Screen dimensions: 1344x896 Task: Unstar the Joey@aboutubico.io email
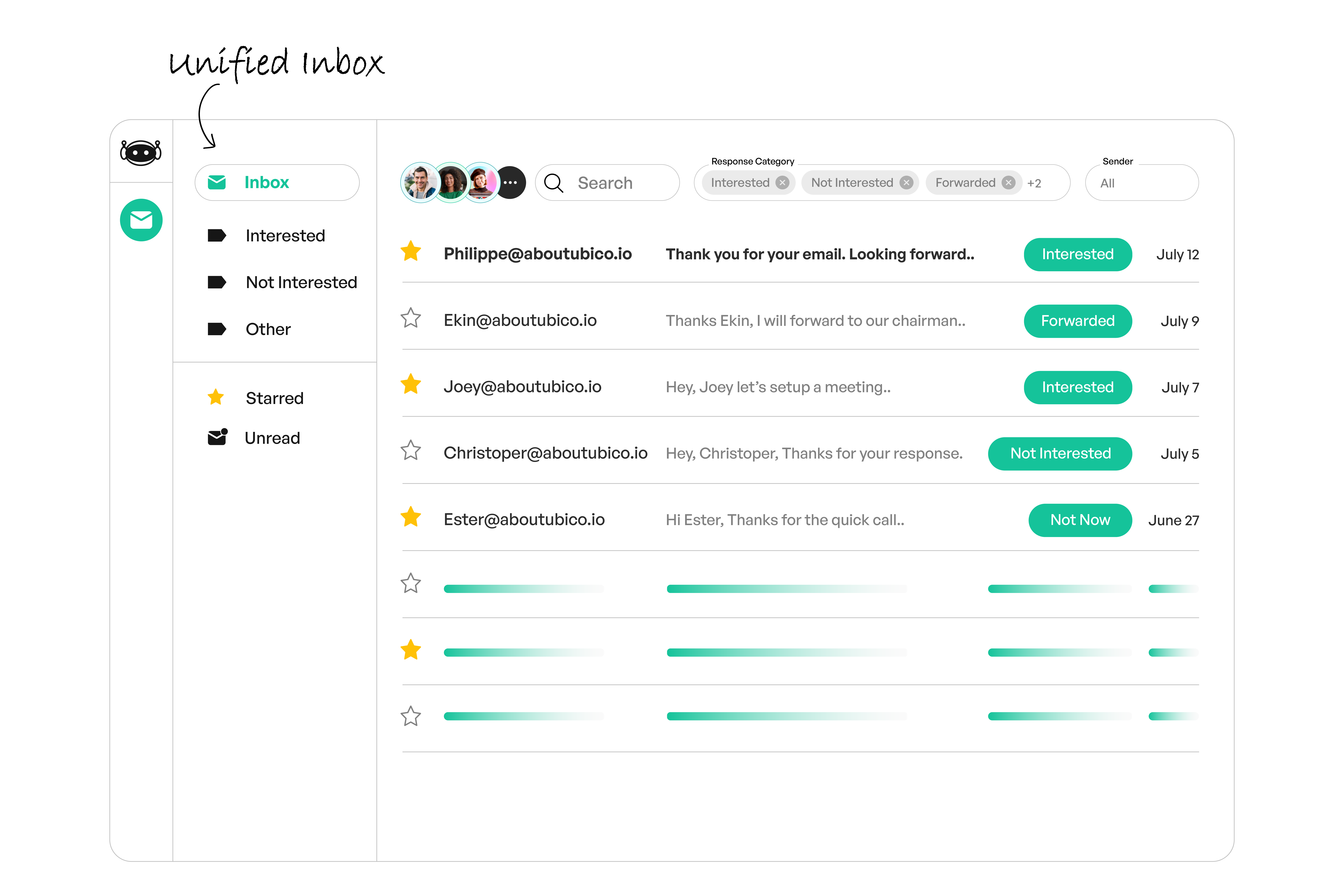pyautogui.click(x=411, y=384)
